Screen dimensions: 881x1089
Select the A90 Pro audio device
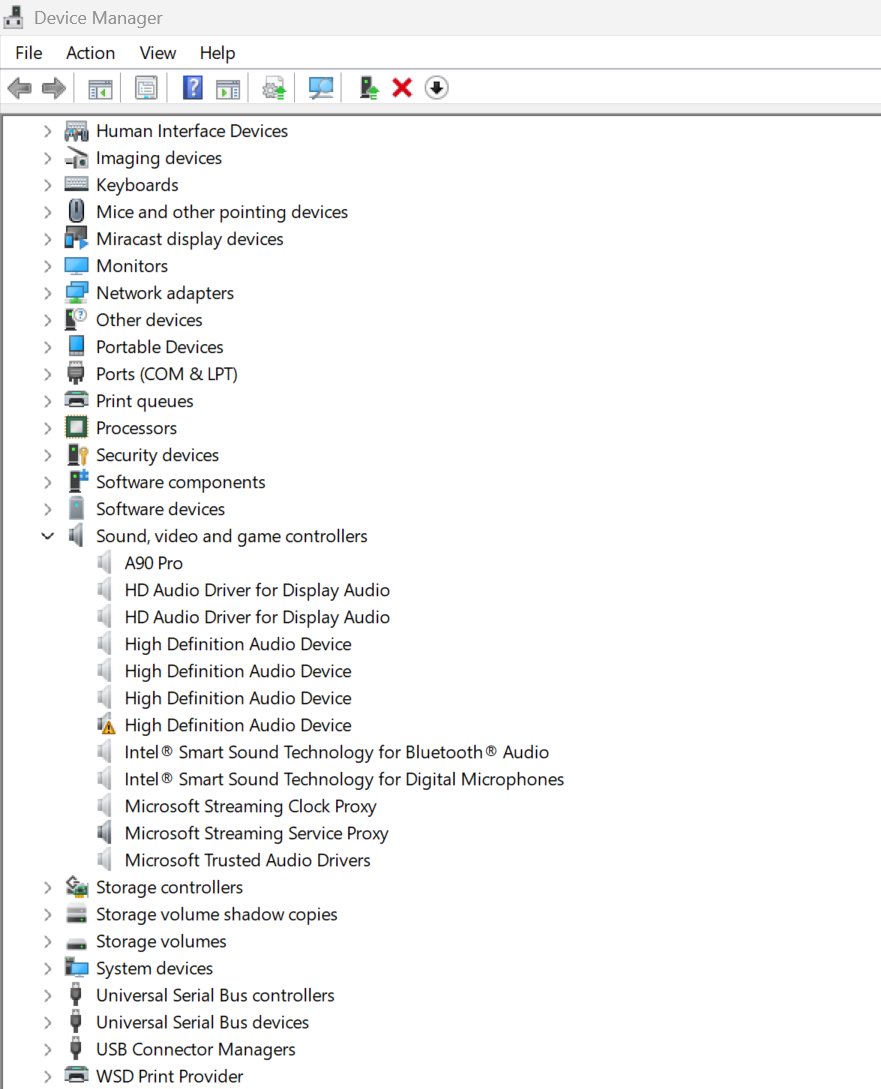coord(153,562)
